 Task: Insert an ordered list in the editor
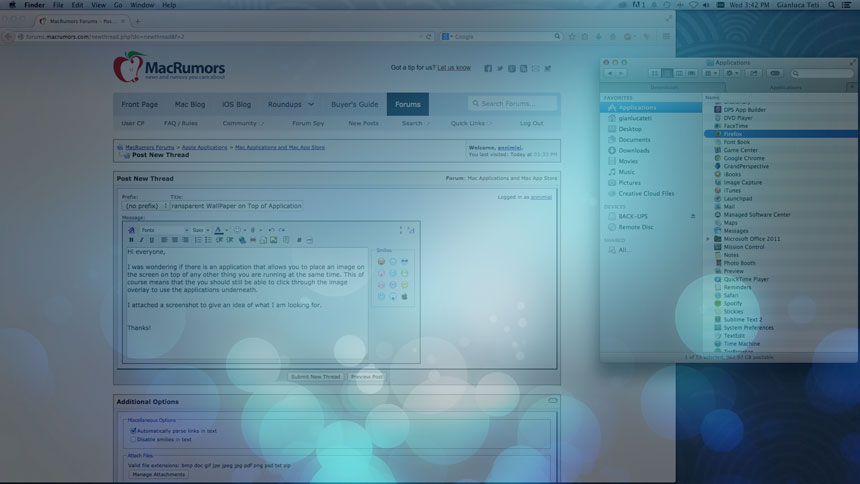click(x=197, y=240)
